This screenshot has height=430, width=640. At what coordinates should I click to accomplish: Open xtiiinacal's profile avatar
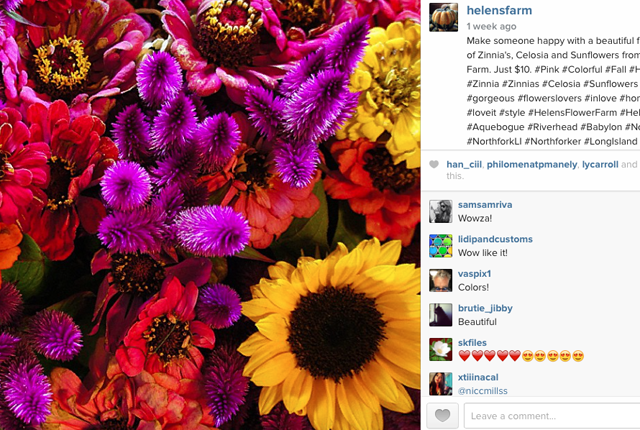(x=440, y=383)
